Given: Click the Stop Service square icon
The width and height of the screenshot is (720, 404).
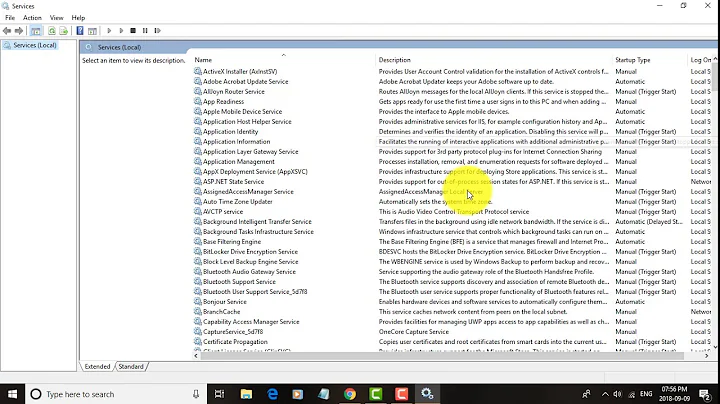Looking at the screenshot, I should click(x=133, y=31).
